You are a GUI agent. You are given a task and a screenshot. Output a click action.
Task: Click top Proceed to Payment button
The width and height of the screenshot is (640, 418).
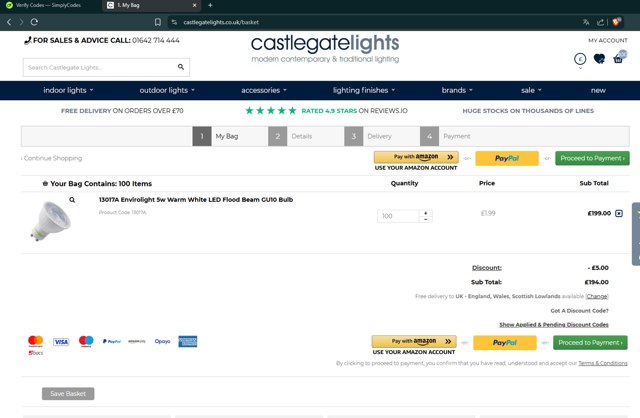coord(592,158)
